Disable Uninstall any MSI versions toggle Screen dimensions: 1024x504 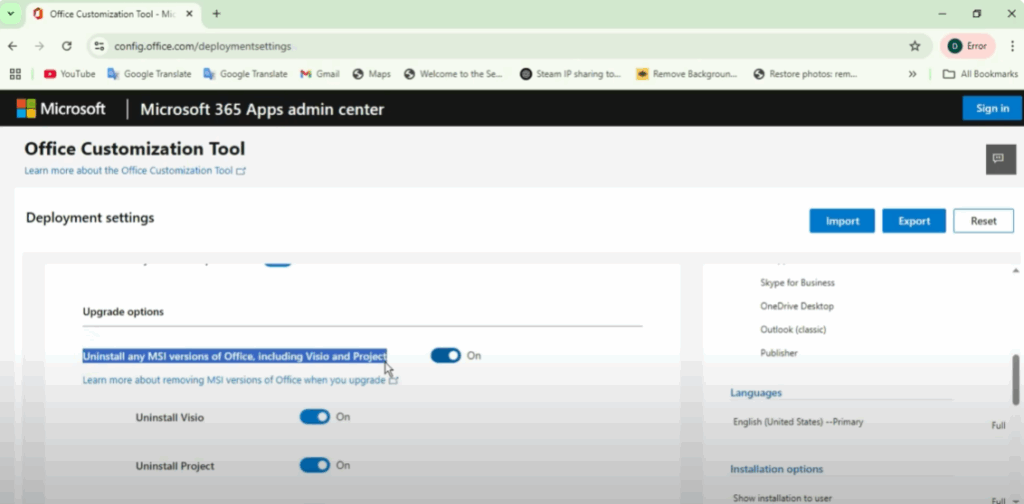[x=446, y=355]
